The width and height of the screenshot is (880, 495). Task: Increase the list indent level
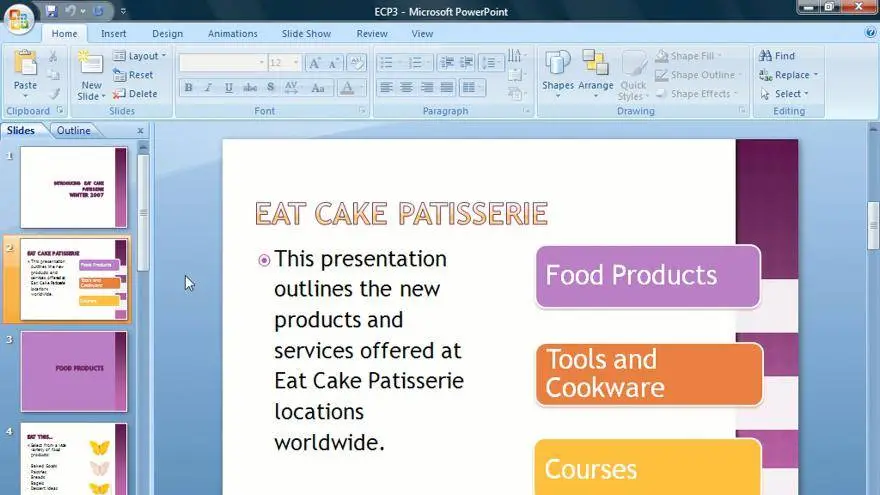pos(466,62)
